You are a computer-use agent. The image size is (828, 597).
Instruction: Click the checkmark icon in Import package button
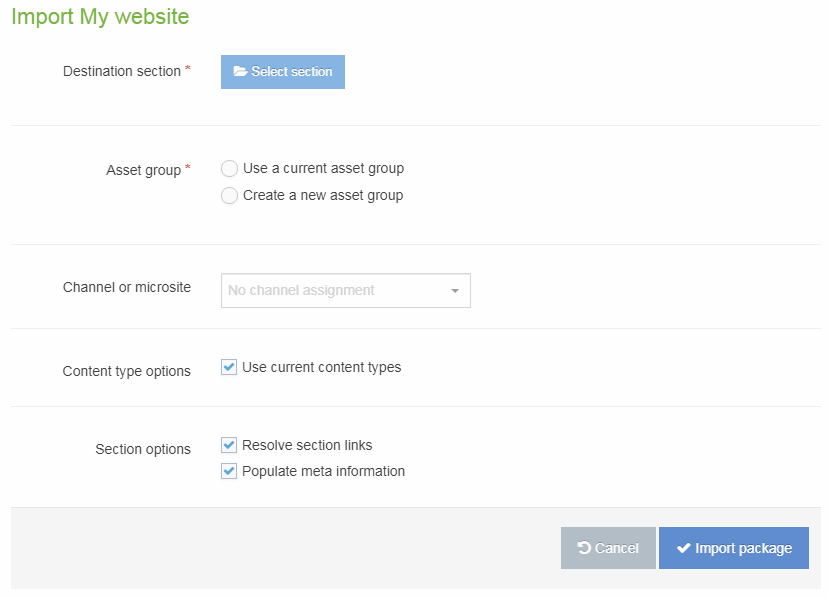[x=684, y=547]
